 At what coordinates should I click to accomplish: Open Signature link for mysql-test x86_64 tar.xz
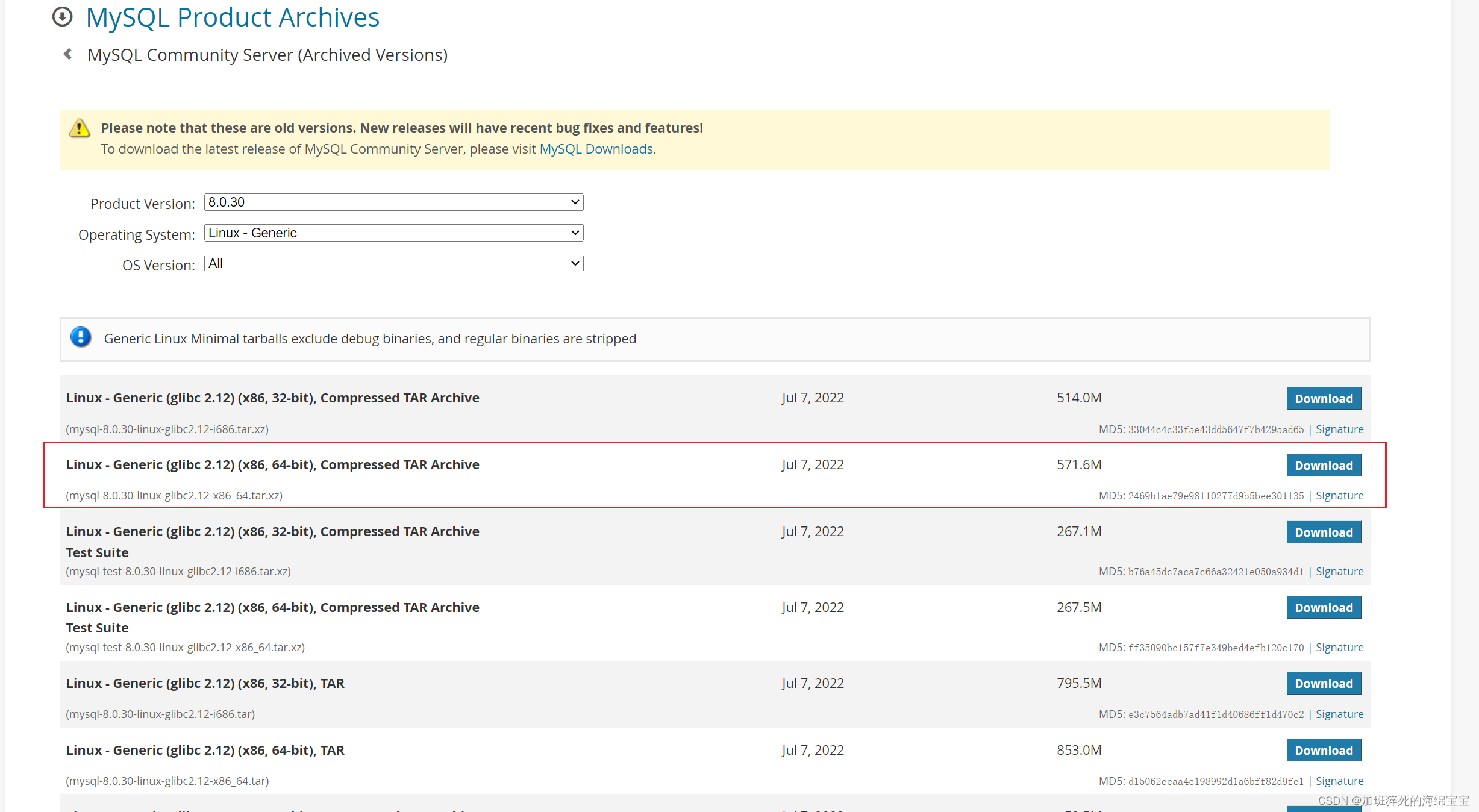(1339, 648)
